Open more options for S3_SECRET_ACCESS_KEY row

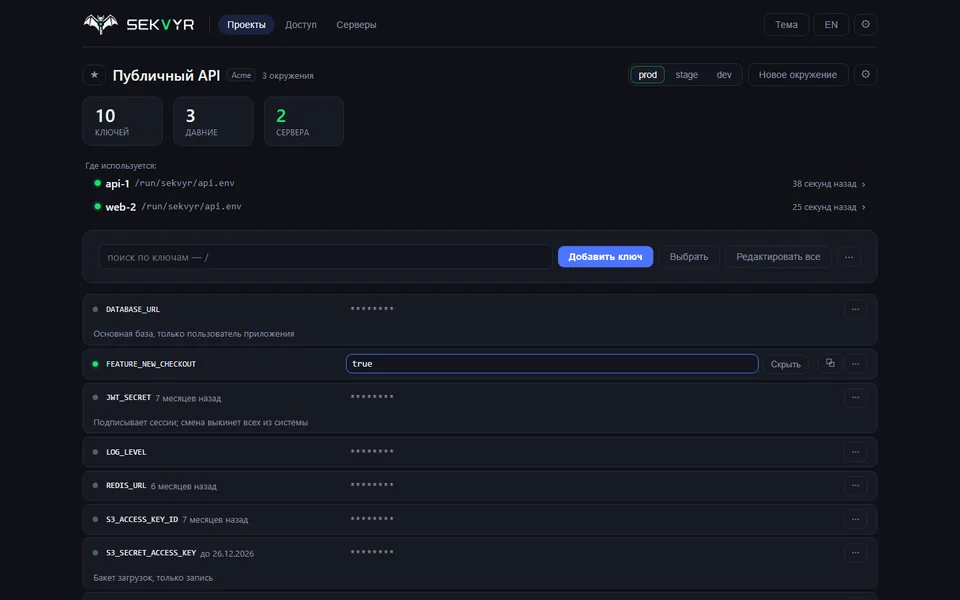[x=855, y=553]
